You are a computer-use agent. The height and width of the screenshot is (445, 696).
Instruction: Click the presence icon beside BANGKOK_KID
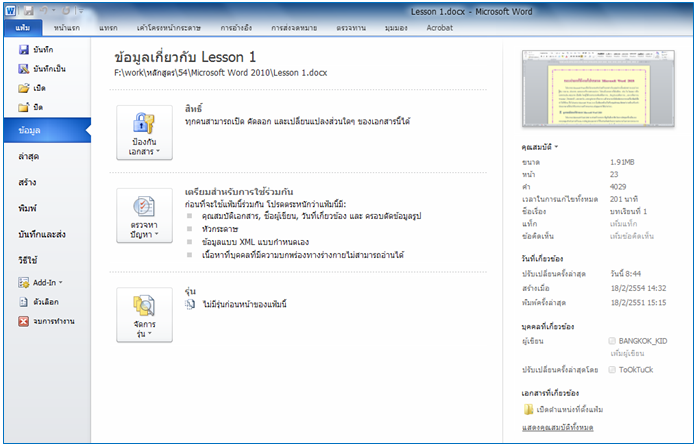click(x=612, y=341)
